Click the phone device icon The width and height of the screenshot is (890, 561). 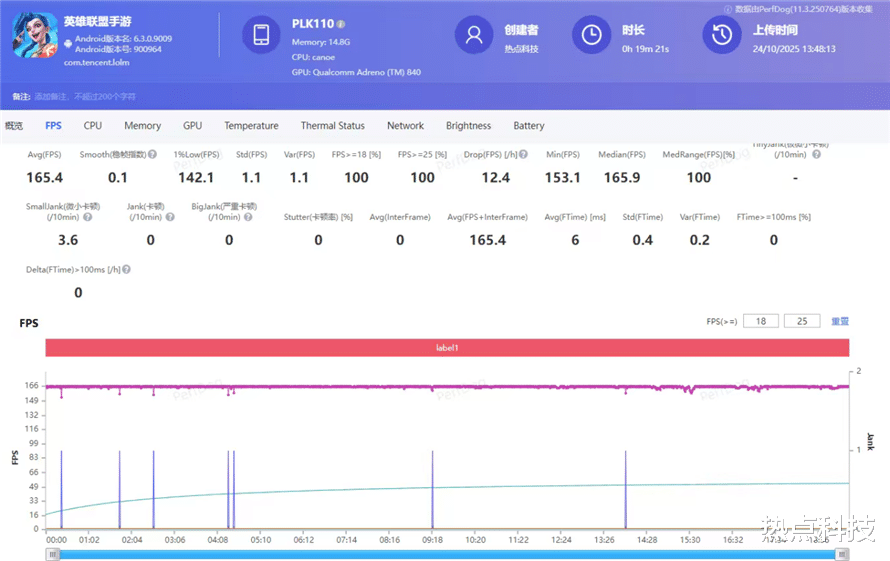262,35
